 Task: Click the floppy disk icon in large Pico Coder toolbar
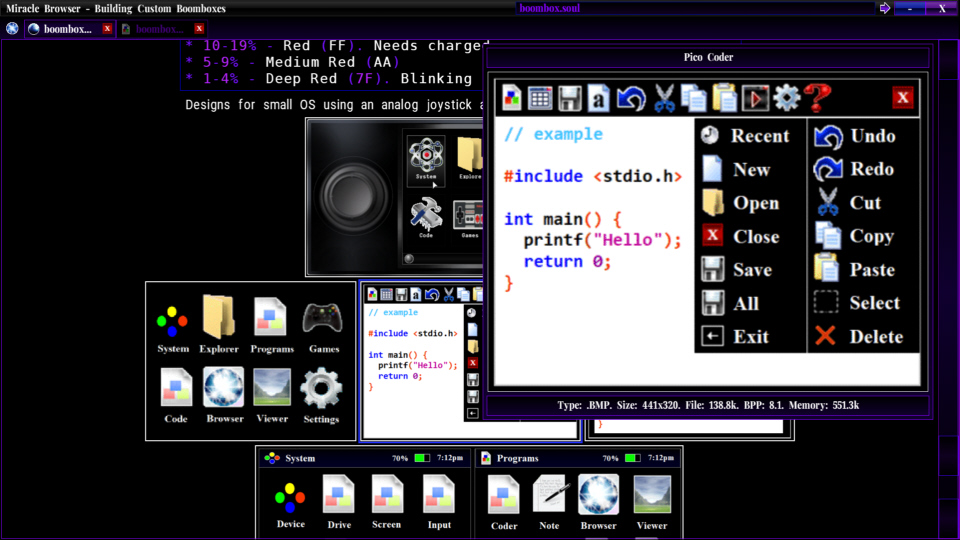[x=569, y=97]
